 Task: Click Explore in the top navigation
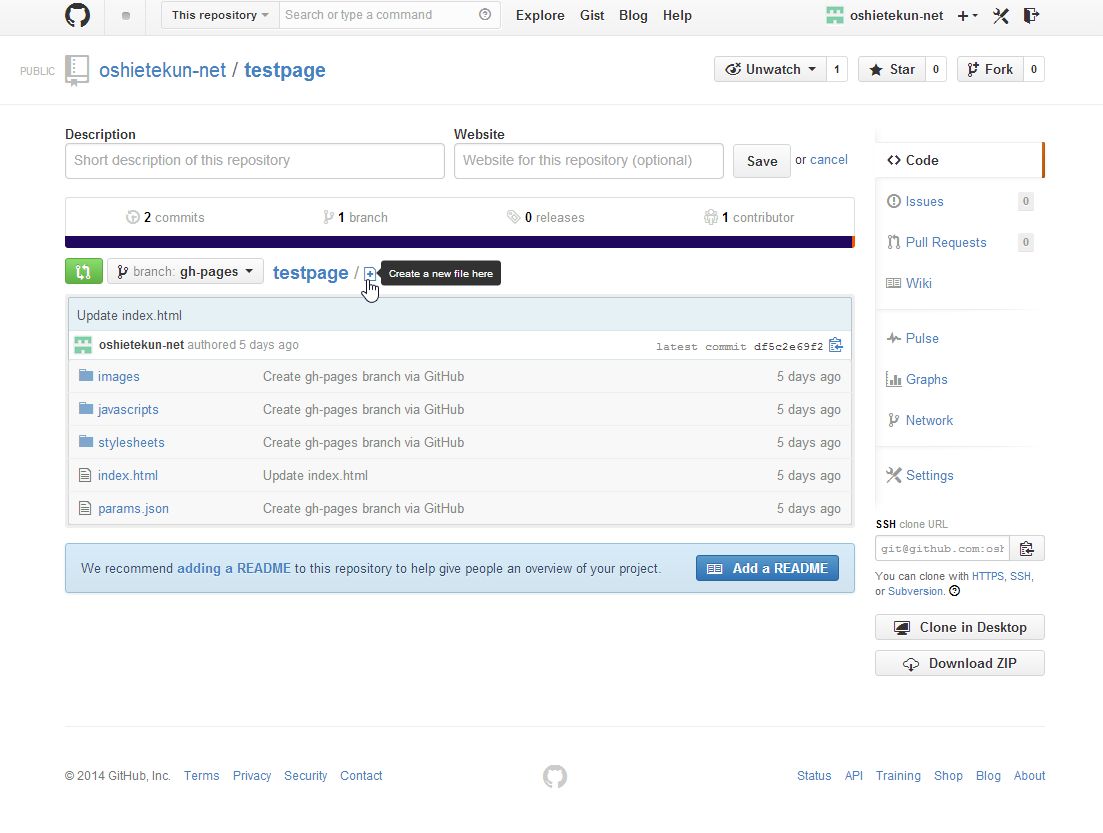click(540, 15)
